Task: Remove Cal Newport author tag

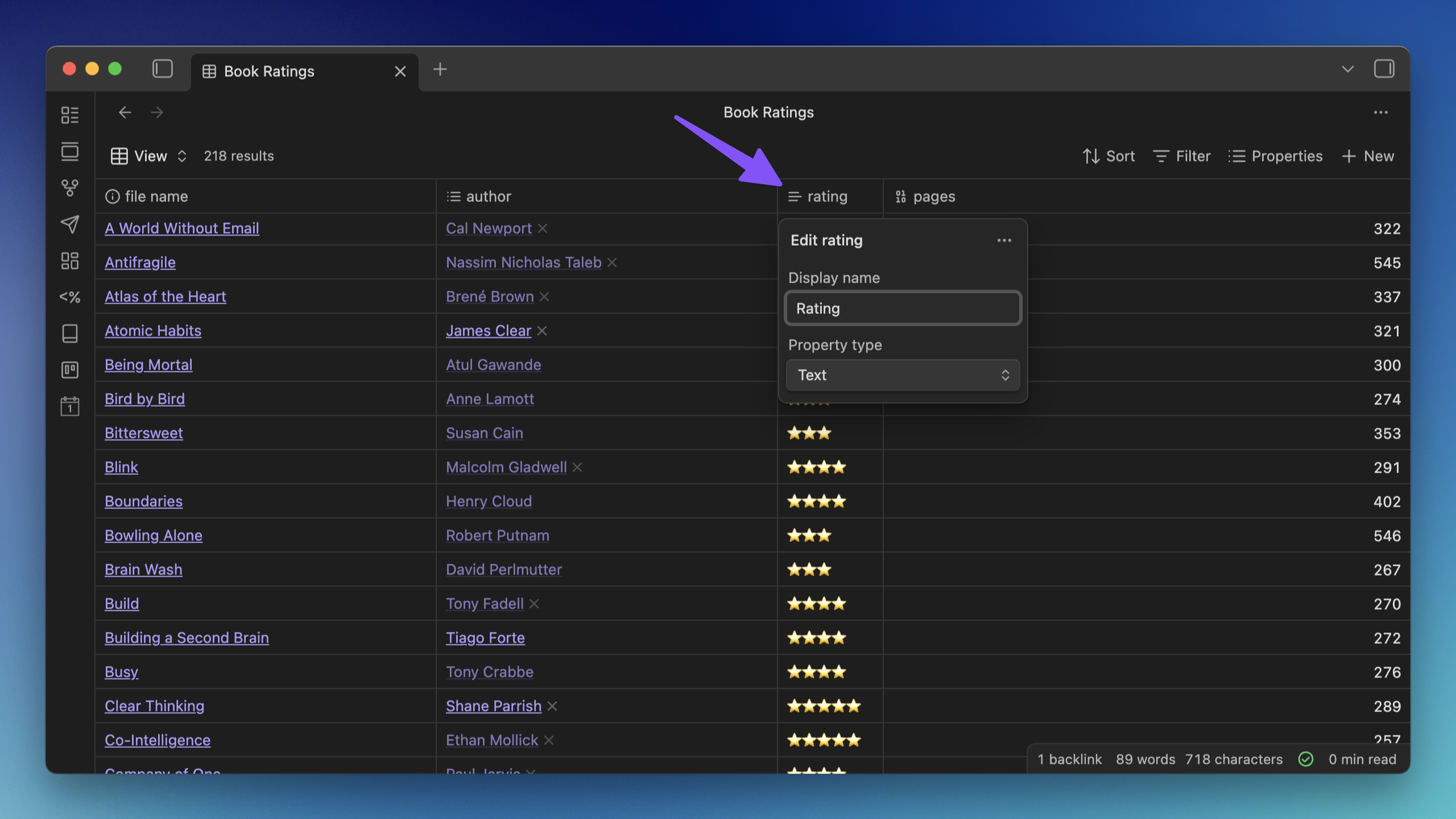Action: (x=543, y=229)
